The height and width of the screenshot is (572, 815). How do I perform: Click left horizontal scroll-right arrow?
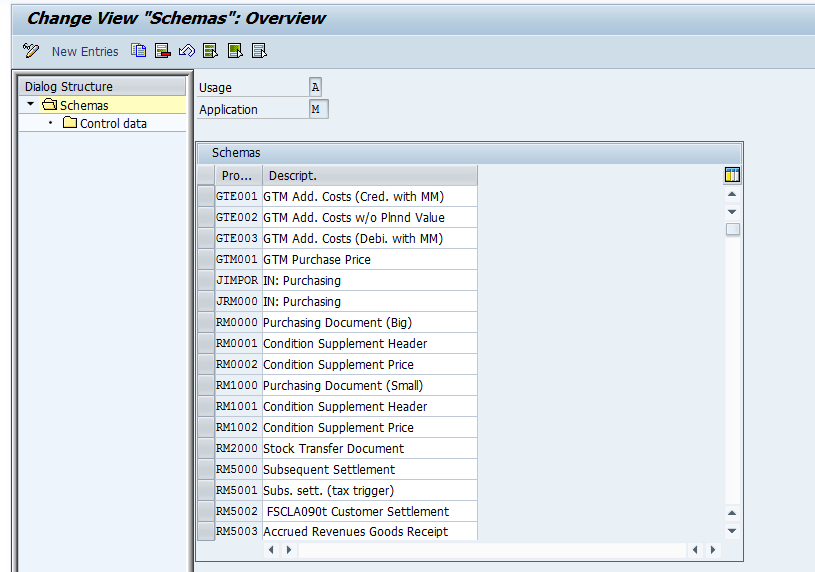[x=288, y=550]
